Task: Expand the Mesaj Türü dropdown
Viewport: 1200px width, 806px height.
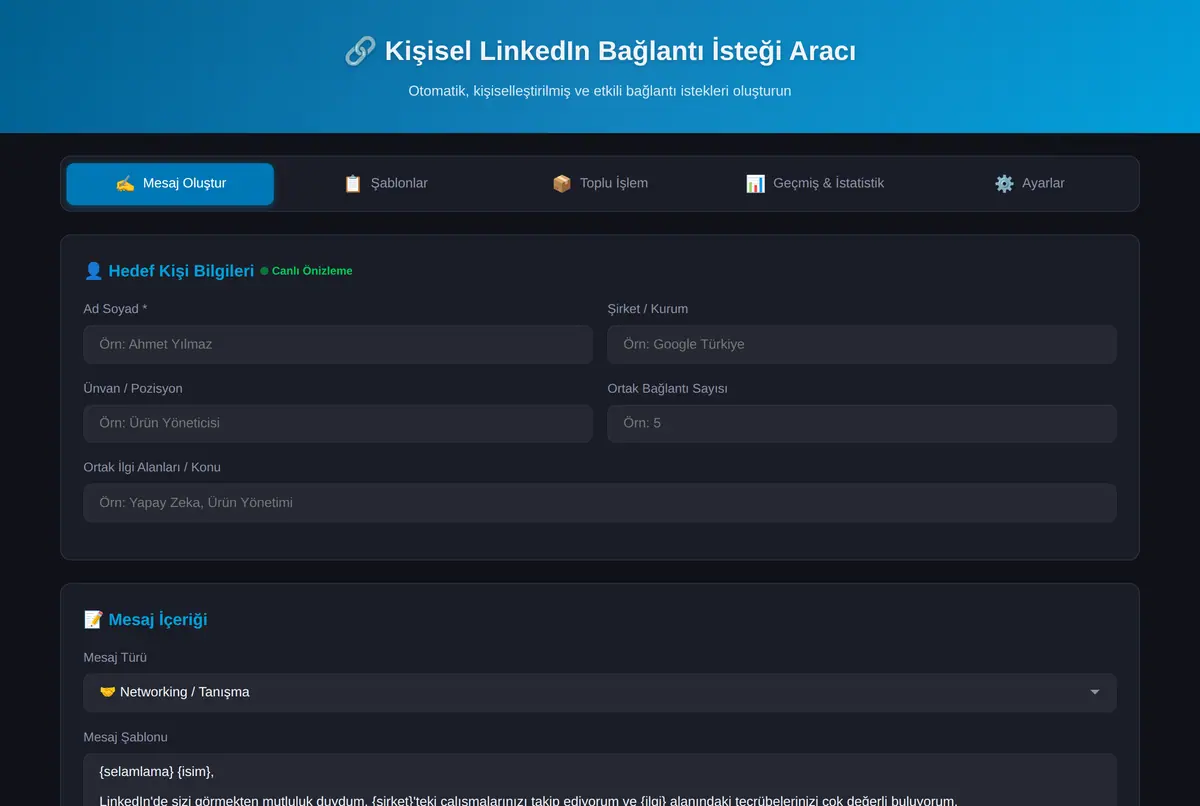Action: tap(600, 692)
